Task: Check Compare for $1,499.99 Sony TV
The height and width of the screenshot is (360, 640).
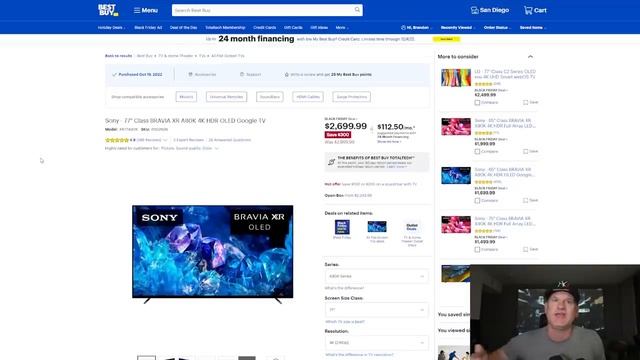Action: click(x=477, y=249)
